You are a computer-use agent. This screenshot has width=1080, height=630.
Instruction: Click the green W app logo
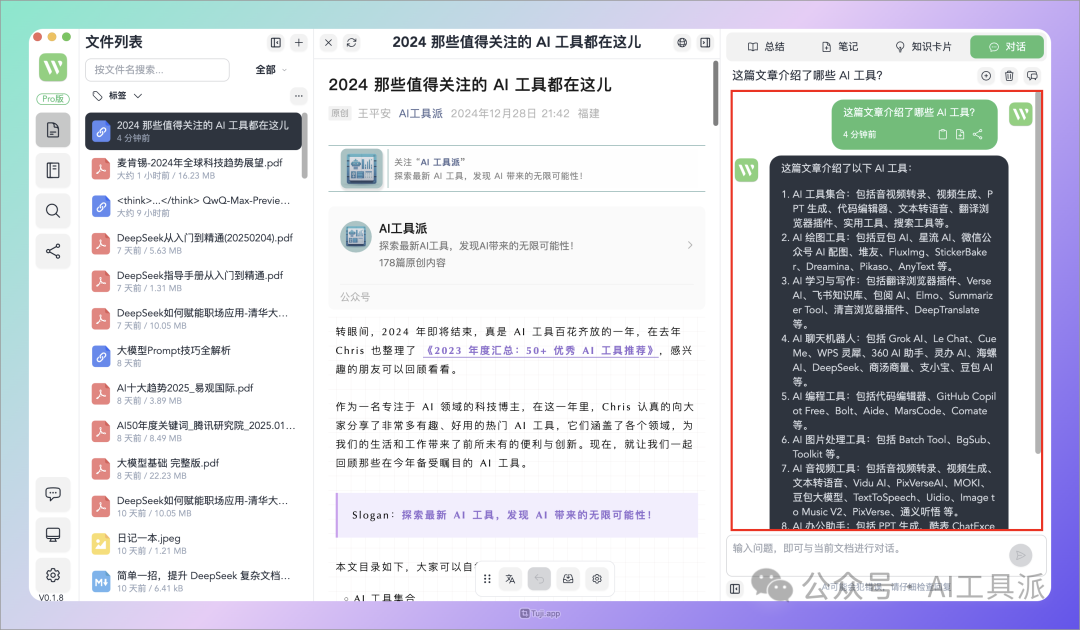(53, 67)
